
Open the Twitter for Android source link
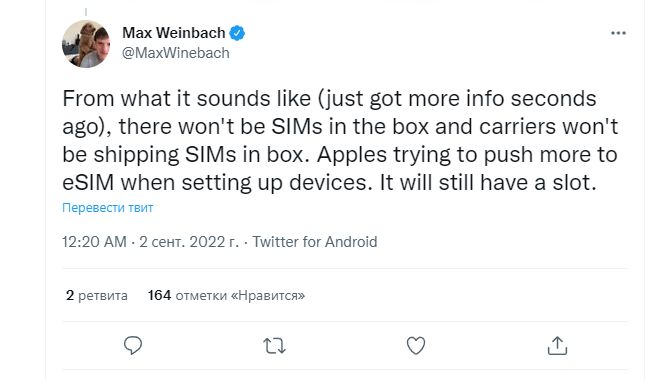315,242
